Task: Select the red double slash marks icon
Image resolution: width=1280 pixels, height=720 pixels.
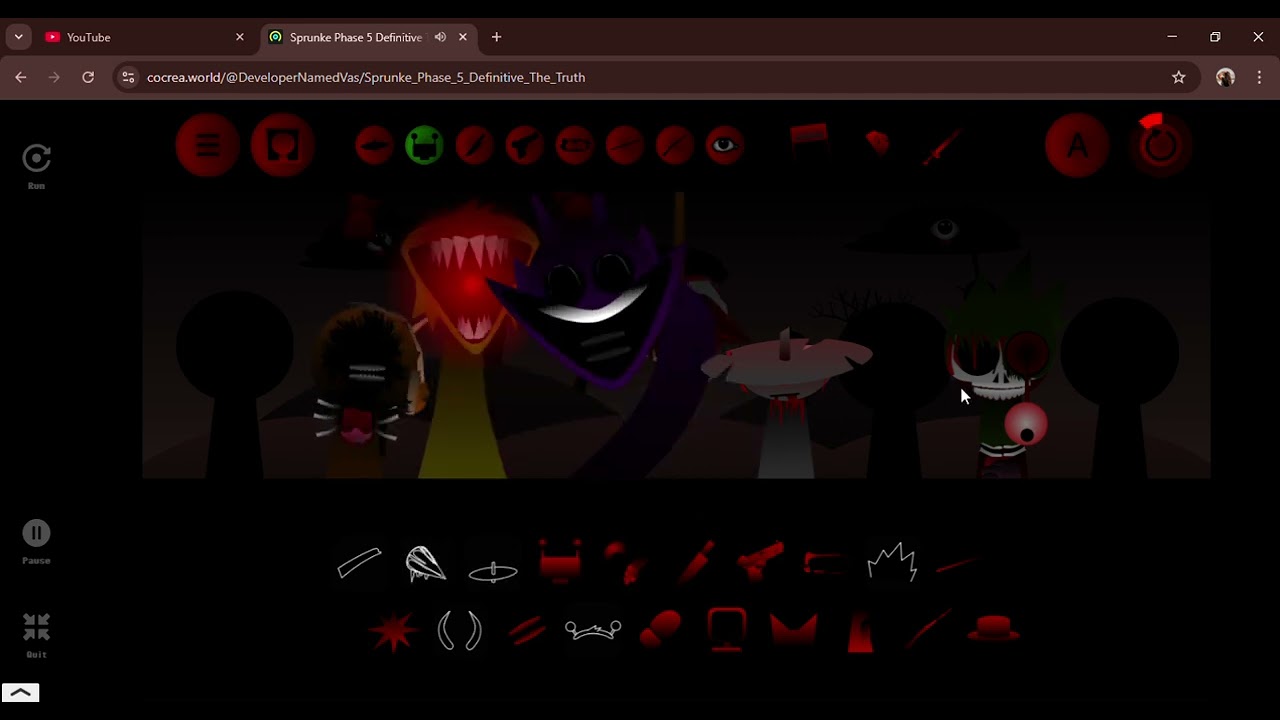Action: [x=526, y=630]
